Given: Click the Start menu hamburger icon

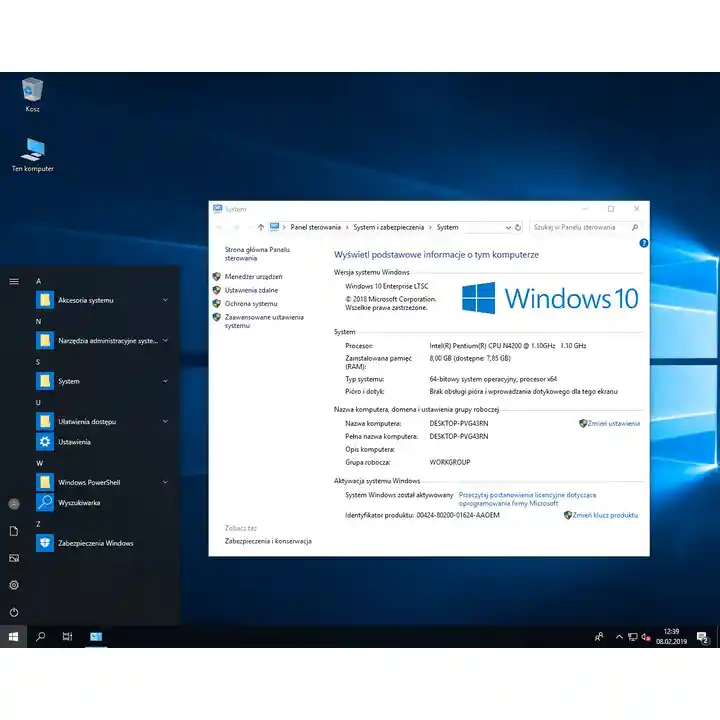Looking at the screenshot, I should [x=14, y=281].
